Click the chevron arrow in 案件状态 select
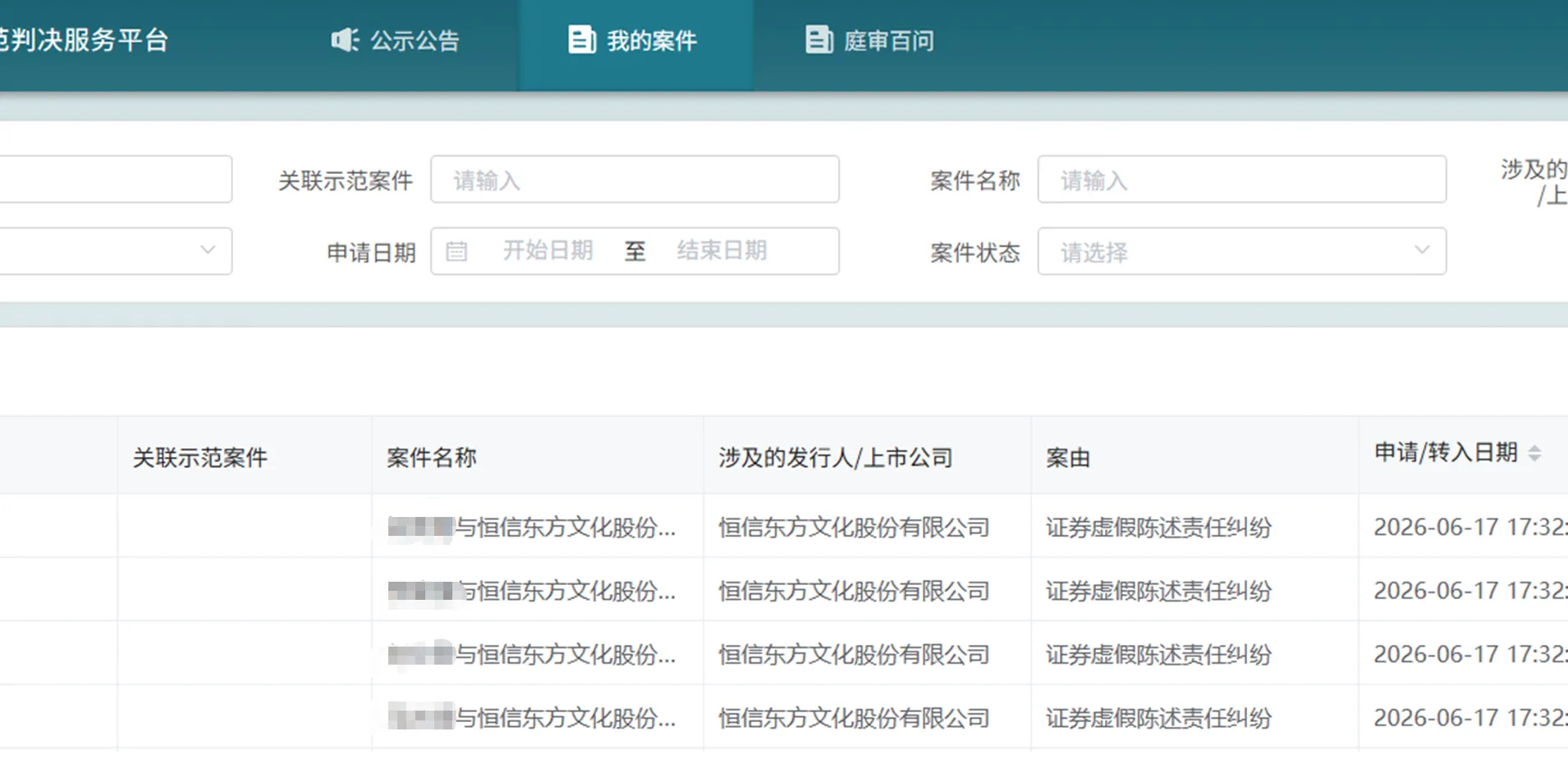The image size is (1568, 759). tap(1422, 250)
